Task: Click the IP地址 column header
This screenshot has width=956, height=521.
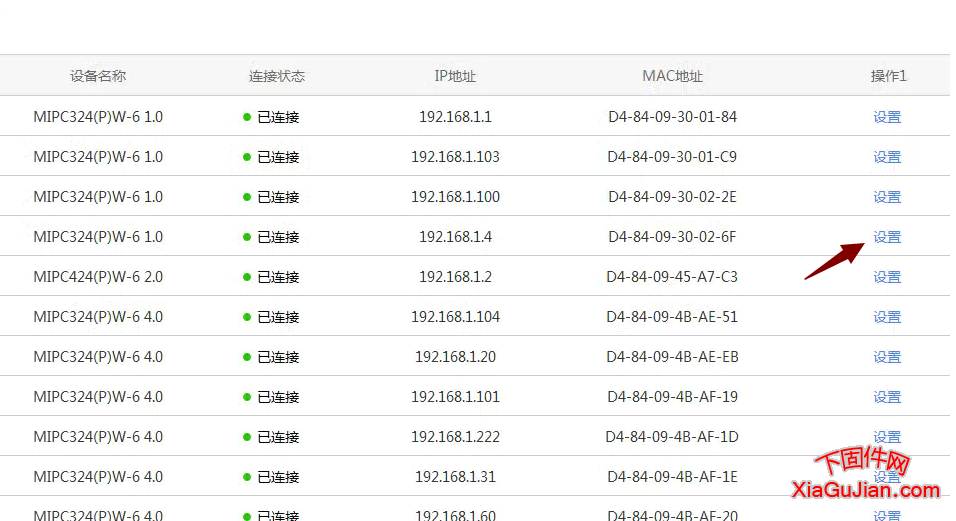Action: click(x=455, y=76)
